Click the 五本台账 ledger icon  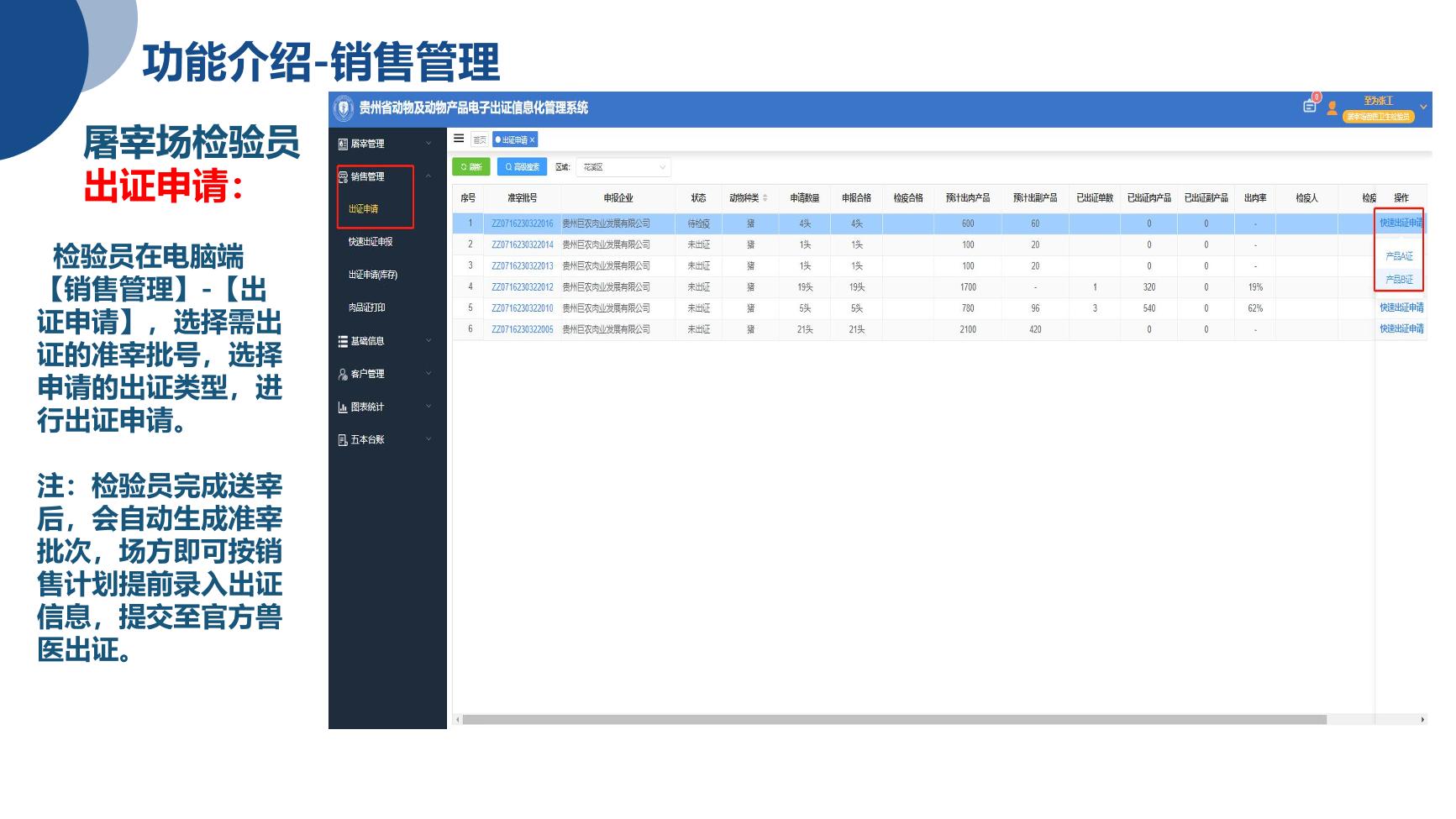click(343, 440)
